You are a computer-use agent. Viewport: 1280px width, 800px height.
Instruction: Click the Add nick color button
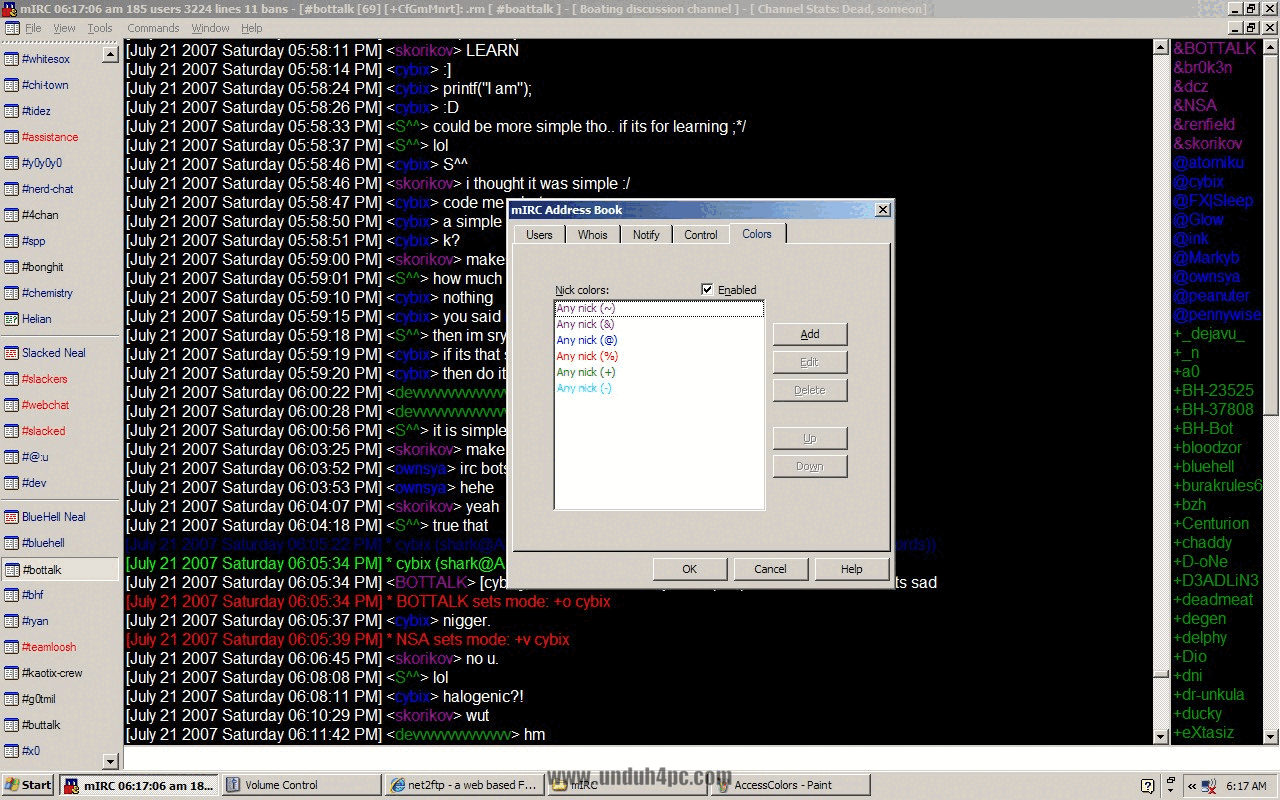[810, 334]
